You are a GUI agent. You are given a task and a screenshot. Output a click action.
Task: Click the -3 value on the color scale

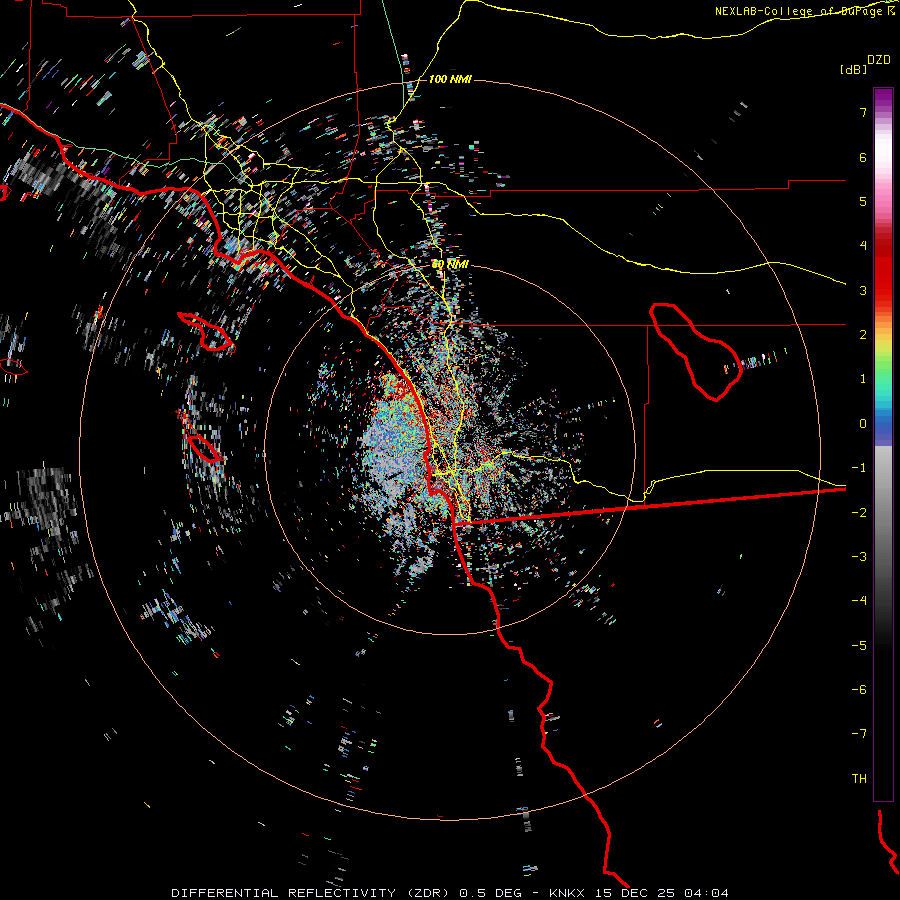click(x=859, y=556)
